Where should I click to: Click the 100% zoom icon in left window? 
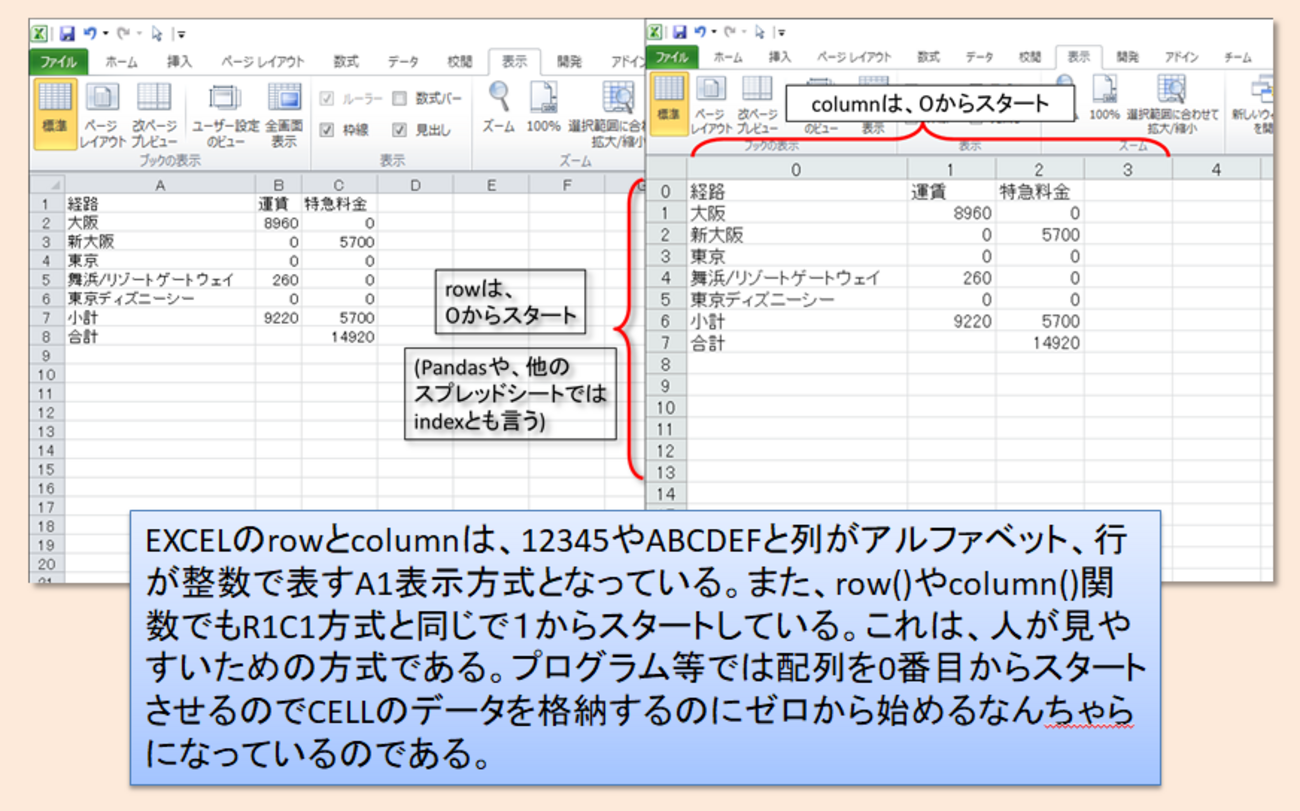click(x=543, y=110)
